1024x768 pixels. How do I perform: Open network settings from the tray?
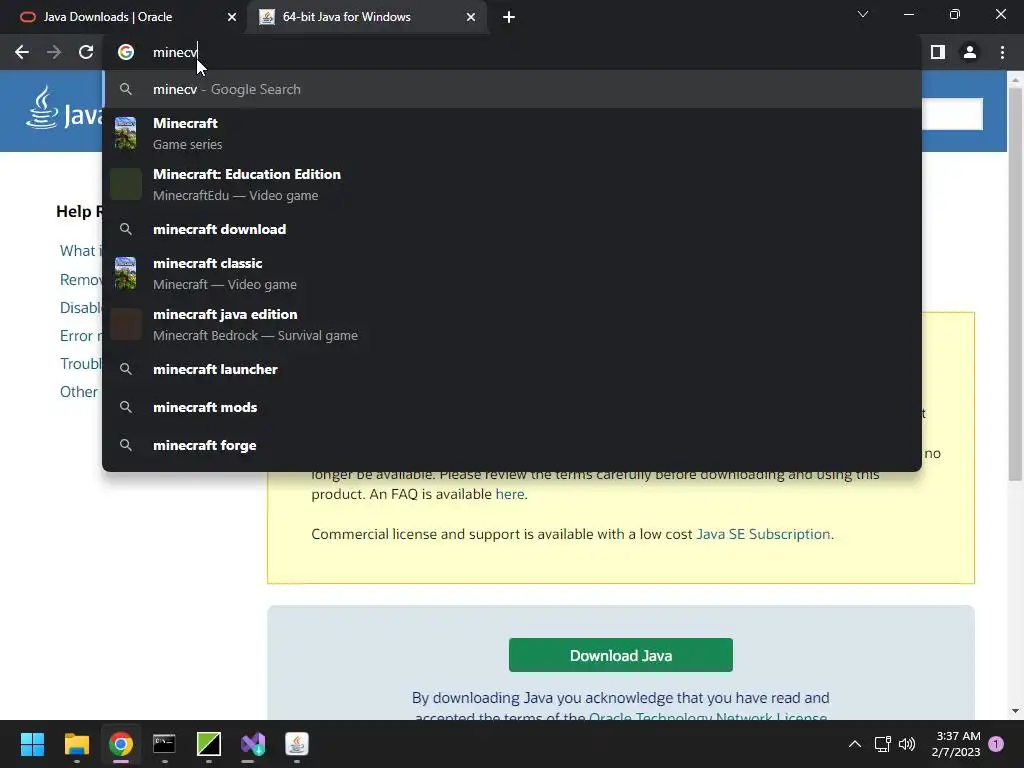[x=883, y=744]
